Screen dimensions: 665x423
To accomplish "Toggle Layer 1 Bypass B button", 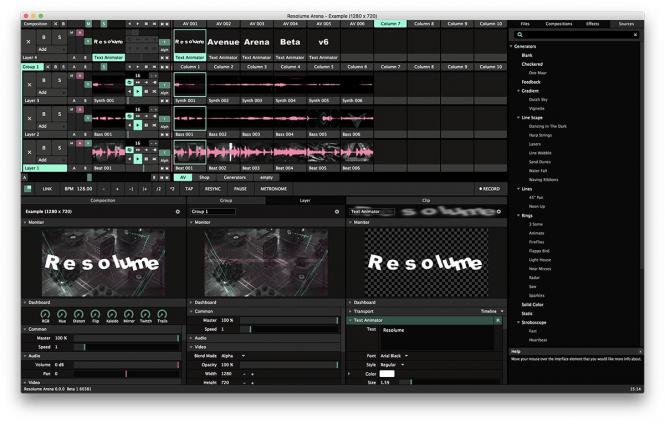I will pos(44,148).
